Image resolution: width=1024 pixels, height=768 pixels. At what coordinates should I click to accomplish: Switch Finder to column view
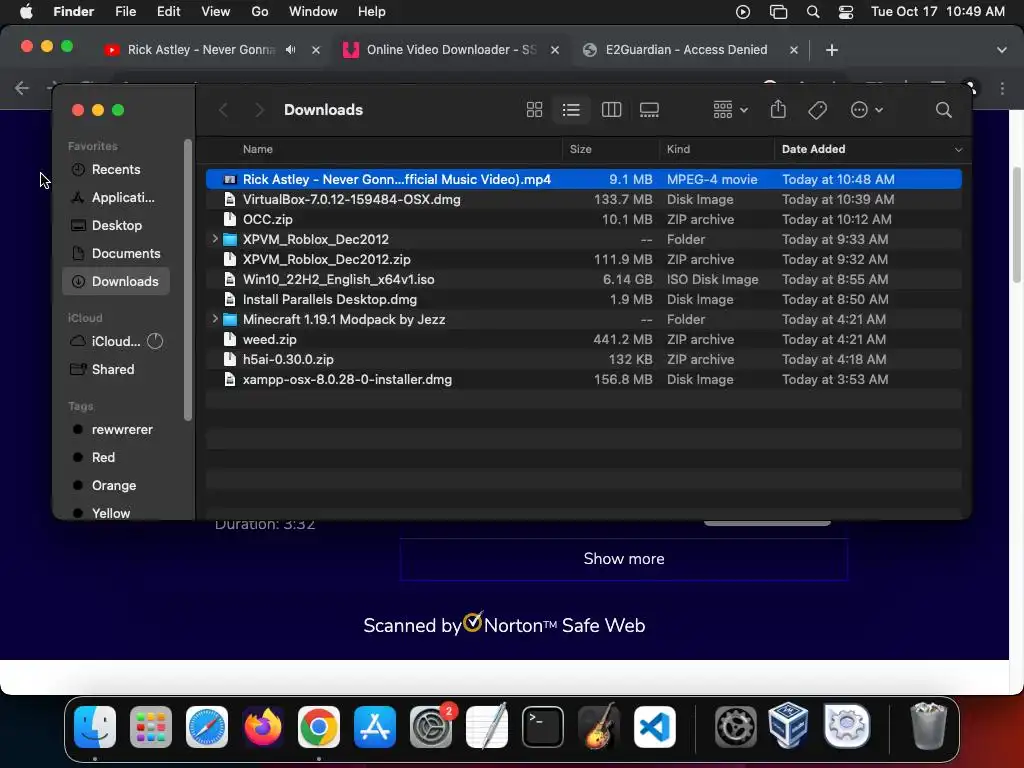pos(611,110)
